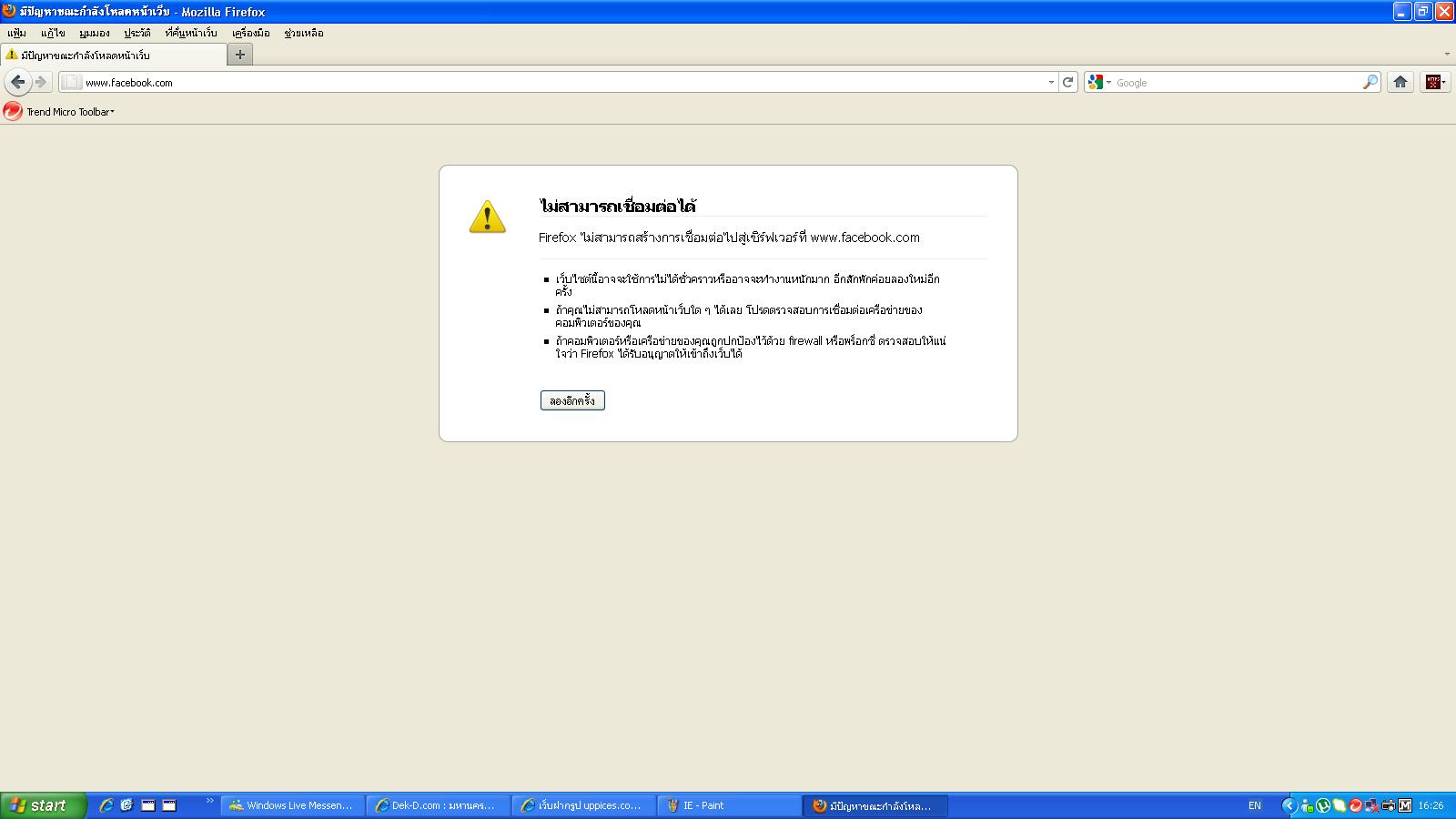The height and width of the screenshot is (819, 1456).
Task: Open Trend Micro icon in system tray
Action: pyautogui.click(x=1356, y=805)
